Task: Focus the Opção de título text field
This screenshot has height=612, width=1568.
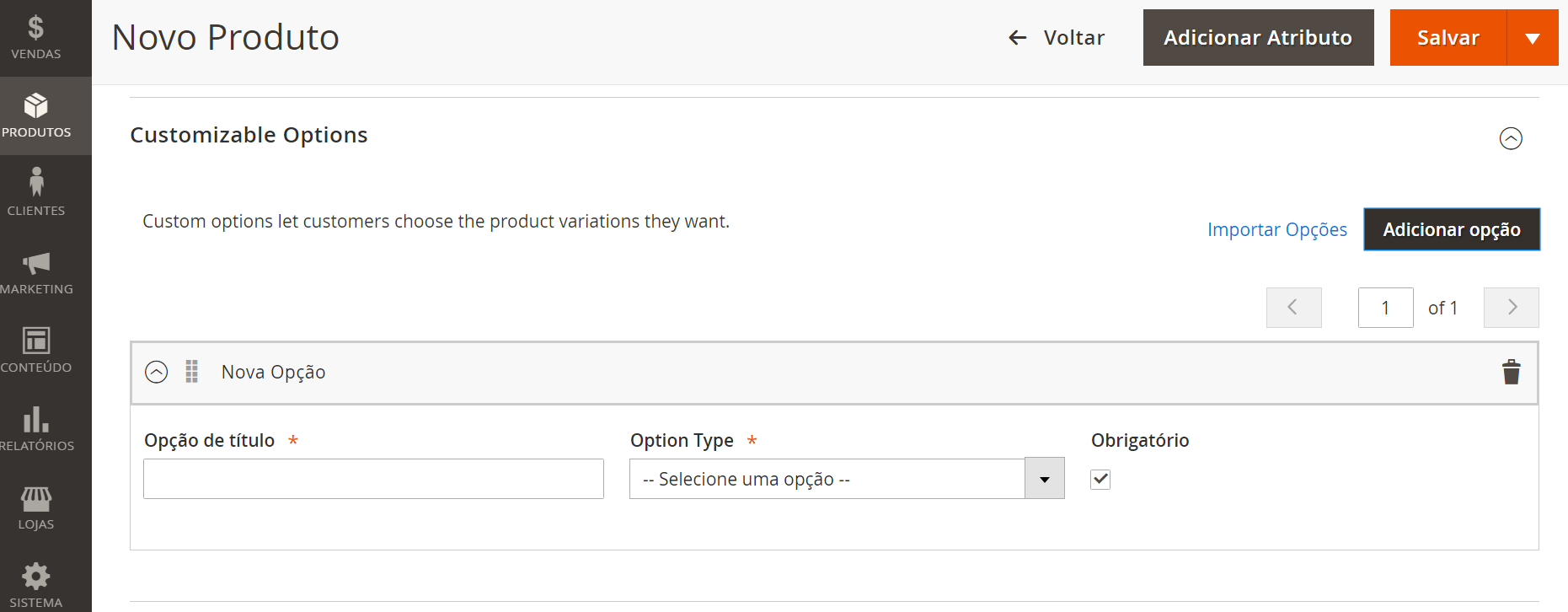Action: point(373,479)
